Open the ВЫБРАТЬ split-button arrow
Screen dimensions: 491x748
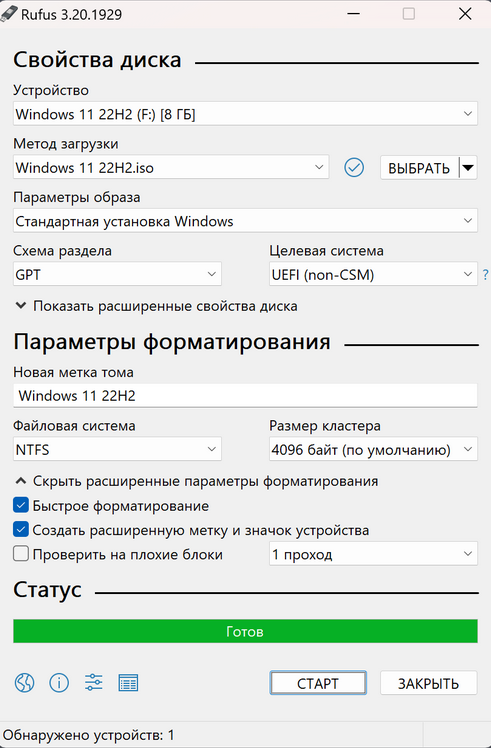(468, 167)
